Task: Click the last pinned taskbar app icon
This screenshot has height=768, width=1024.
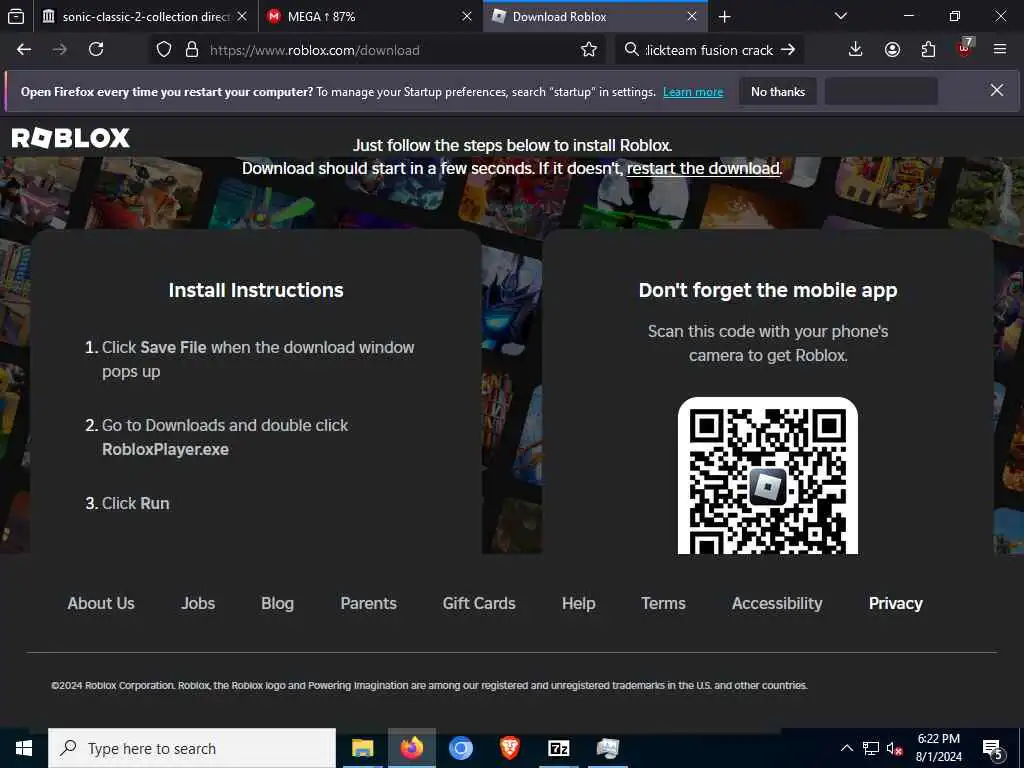Action: [x=607, y=748]
